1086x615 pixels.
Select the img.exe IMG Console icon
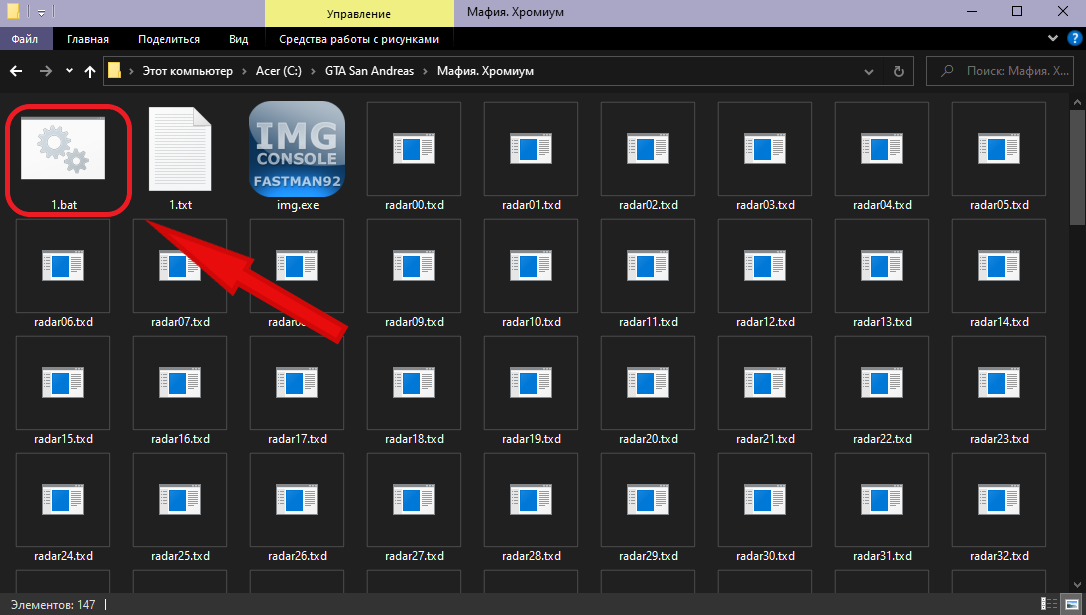click(x=297, y=148)
